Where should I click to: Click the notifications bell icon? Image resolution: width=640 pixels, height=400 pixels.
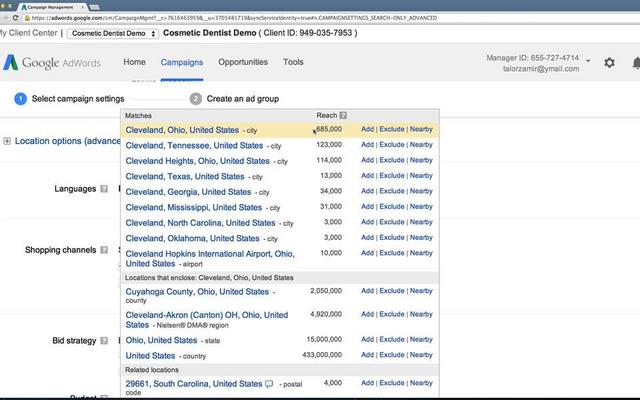click(636, 62)
